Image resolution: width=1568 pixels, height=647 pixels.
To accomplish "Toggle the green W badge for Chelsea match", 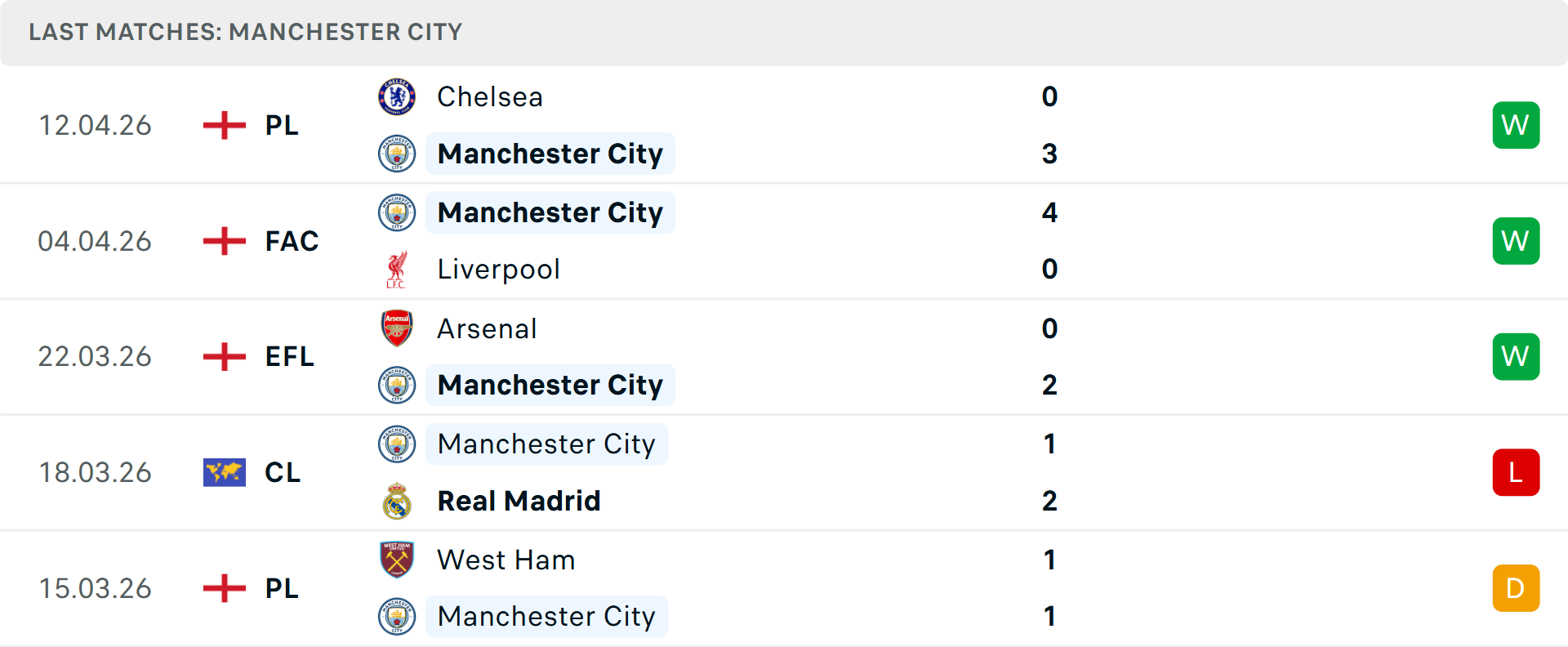I will point(1516,124).
